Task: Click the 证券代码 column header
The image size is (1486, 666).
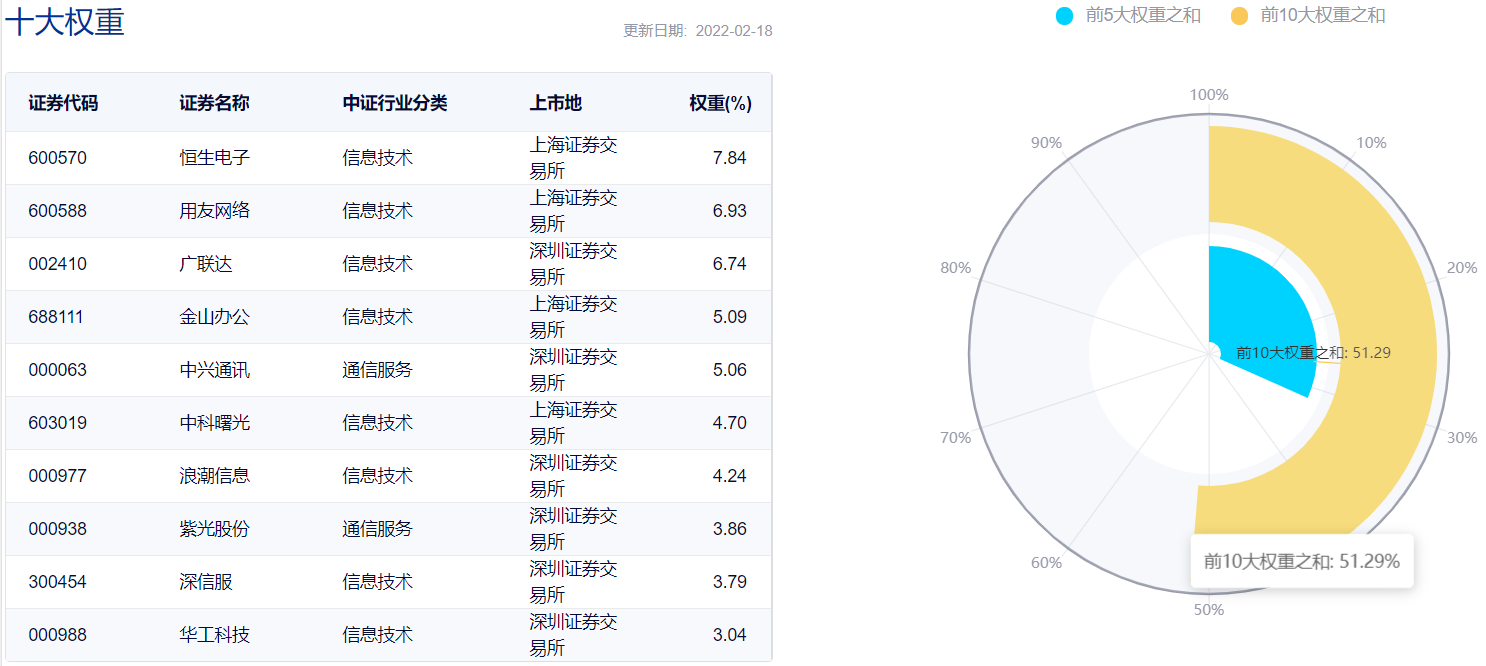Action: [63, 103]
